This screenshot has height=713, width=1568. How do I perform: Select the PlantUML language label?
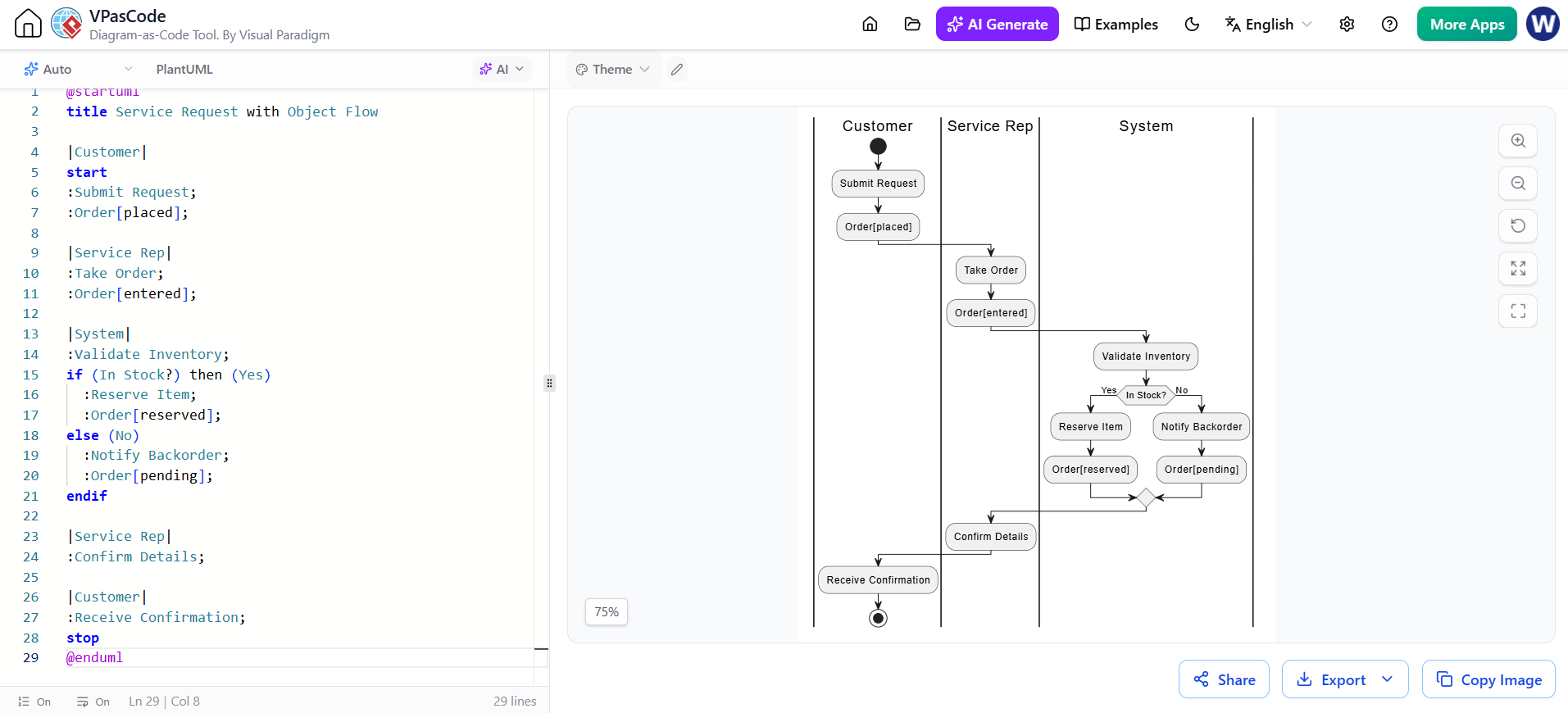click(184, 69)
